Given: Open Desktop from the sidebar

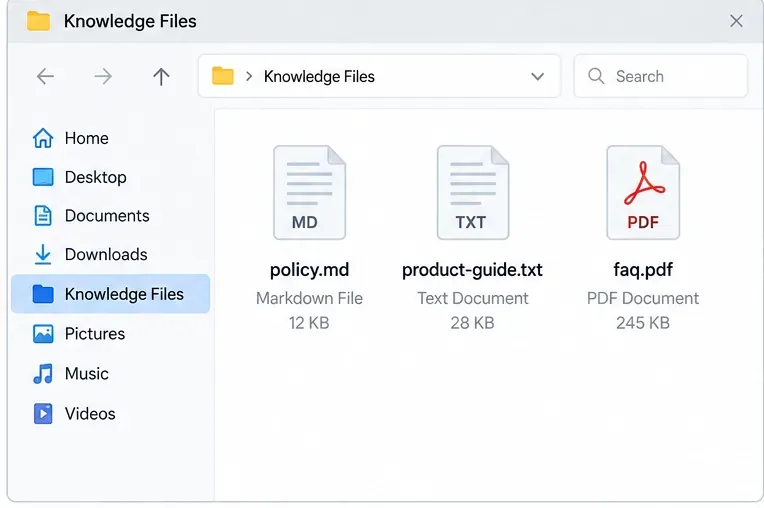Looking at the screenshot, I should pyautogui.click(x=110, y=177).
